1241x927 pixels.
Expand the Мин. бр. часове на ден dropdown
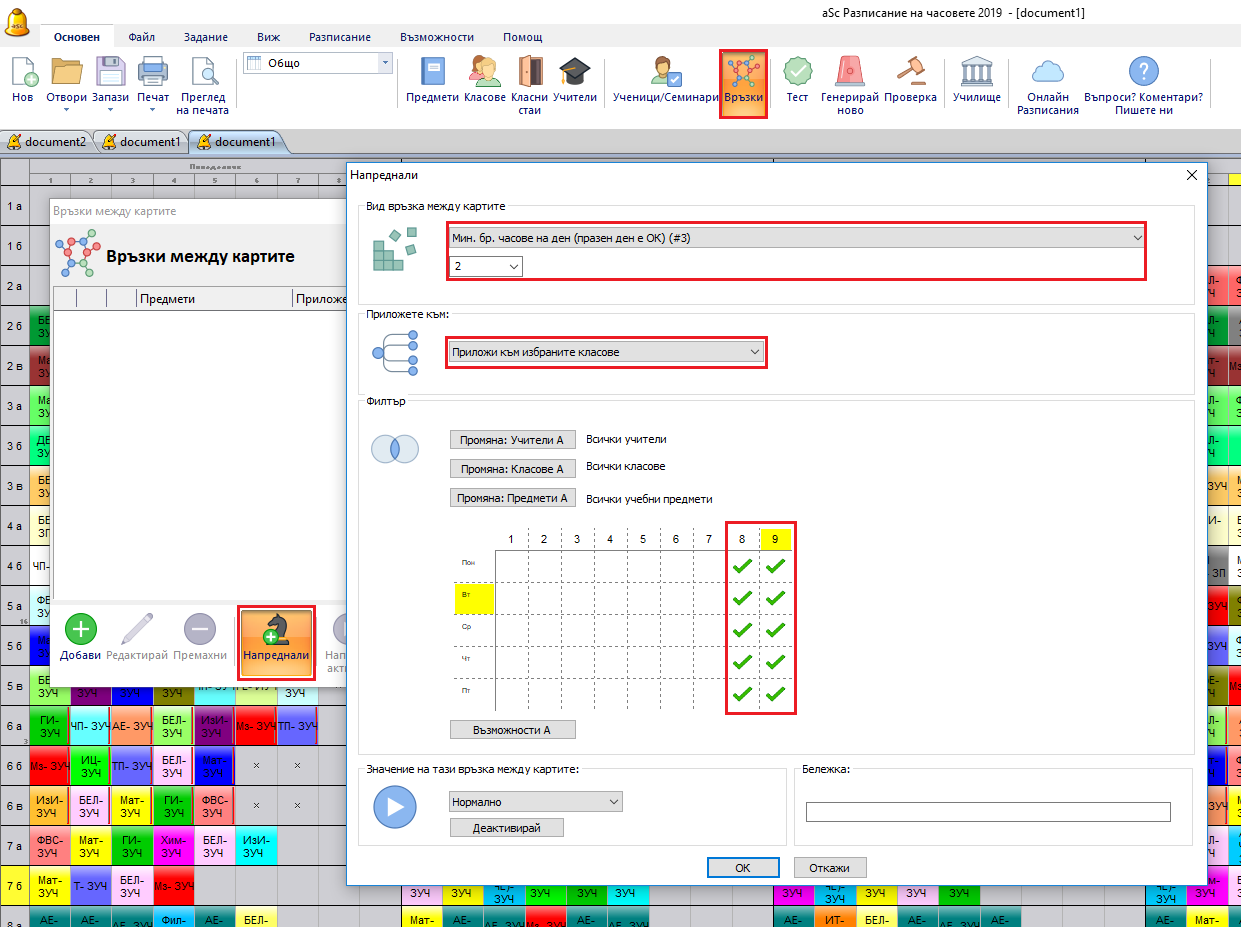tap(795, 238)
